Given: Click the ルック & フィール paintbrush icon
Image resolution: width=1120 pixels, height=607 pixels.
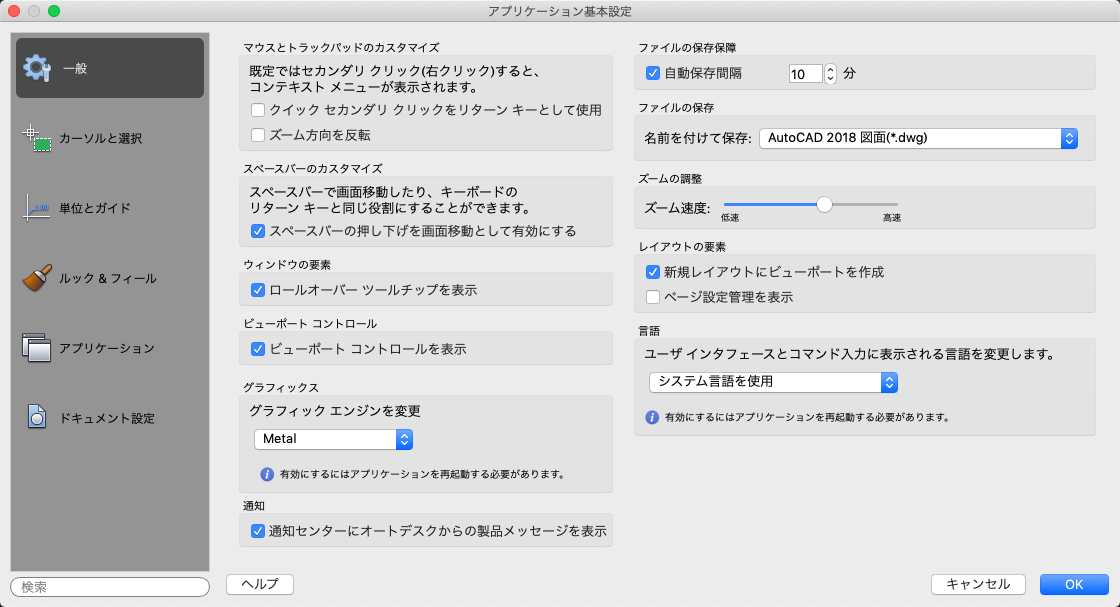Looking at the screenshot, I should (37, 278).
